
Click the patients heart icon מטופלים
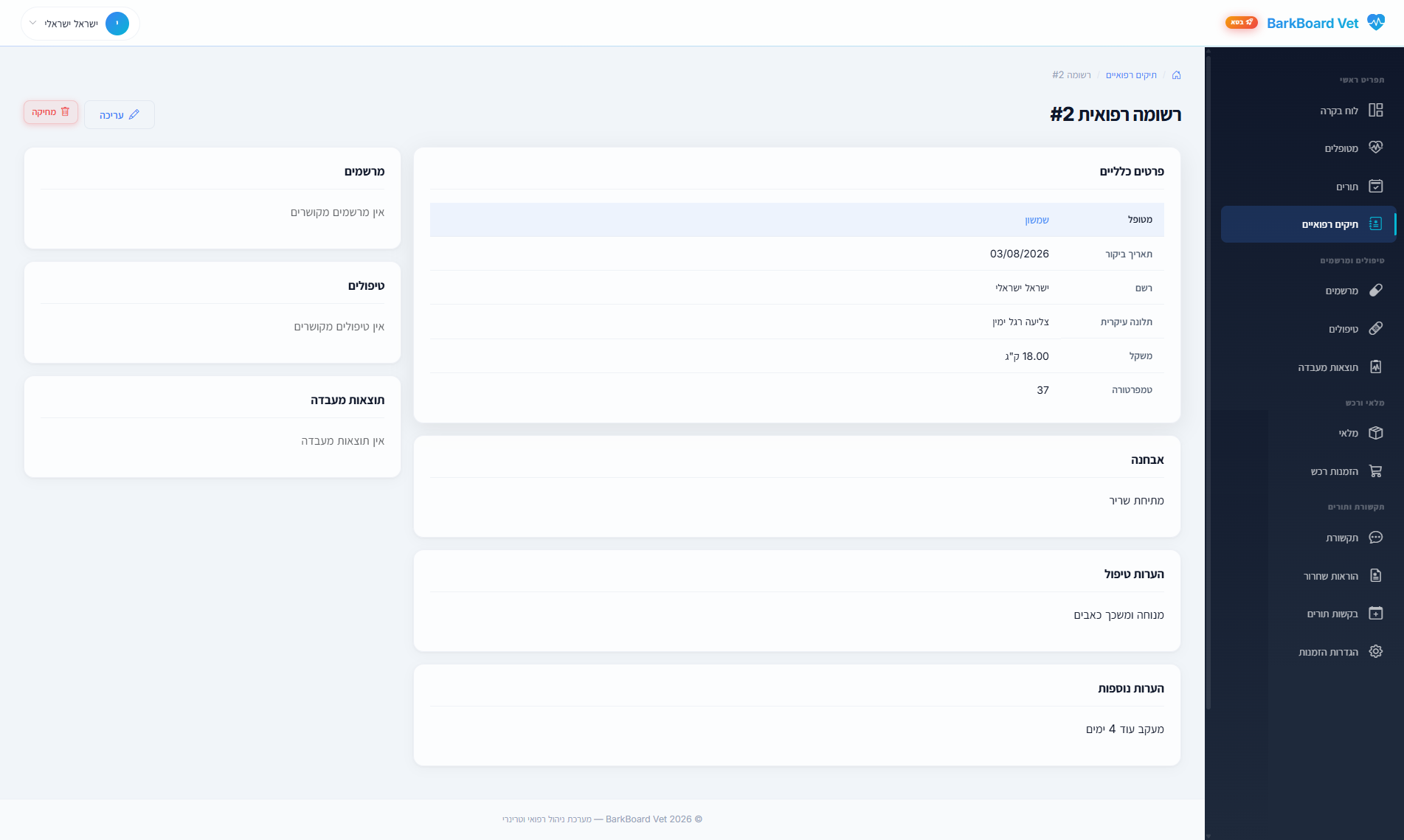1375,147
